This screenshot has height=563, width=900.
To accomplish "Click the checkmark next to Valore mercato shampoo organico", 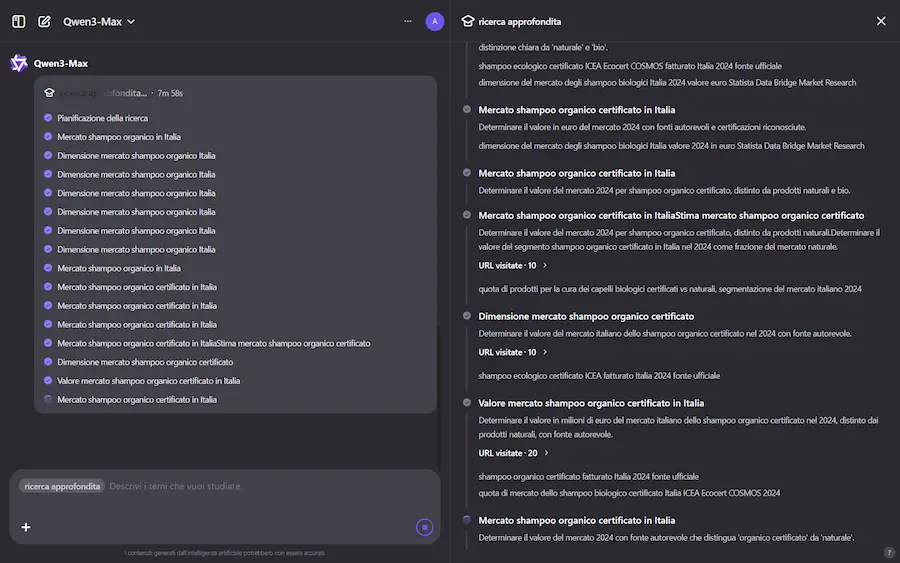I will tap(48, 381).
